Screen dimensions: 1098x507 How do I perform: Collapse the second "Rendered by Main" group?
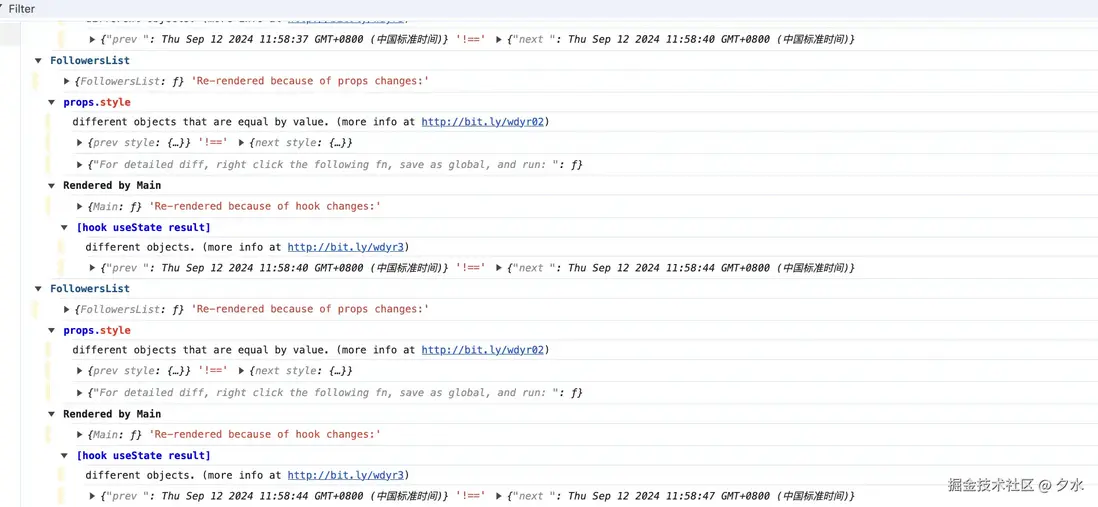point(51,414)
